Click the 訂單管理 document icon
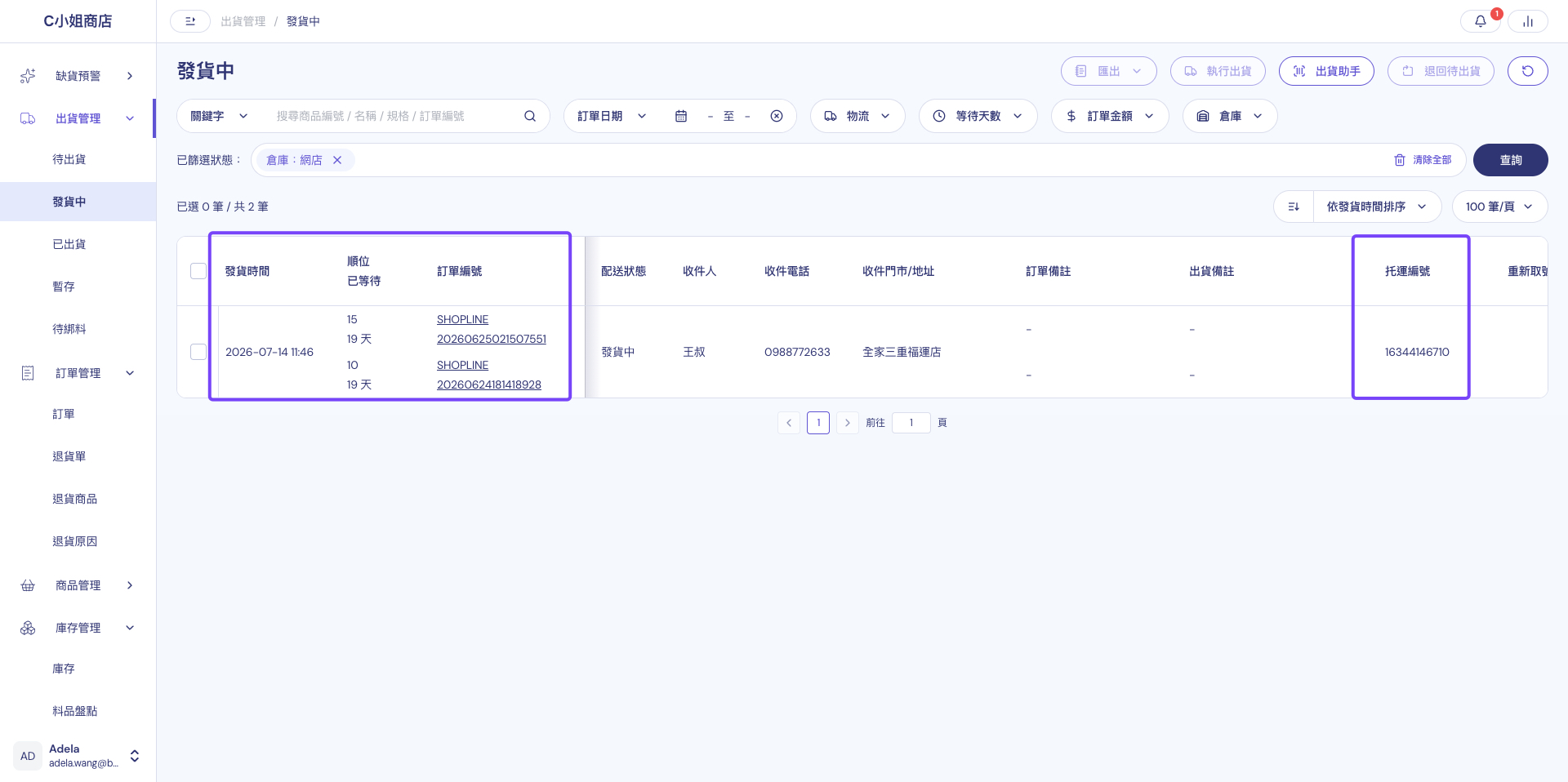 point(28,373)
